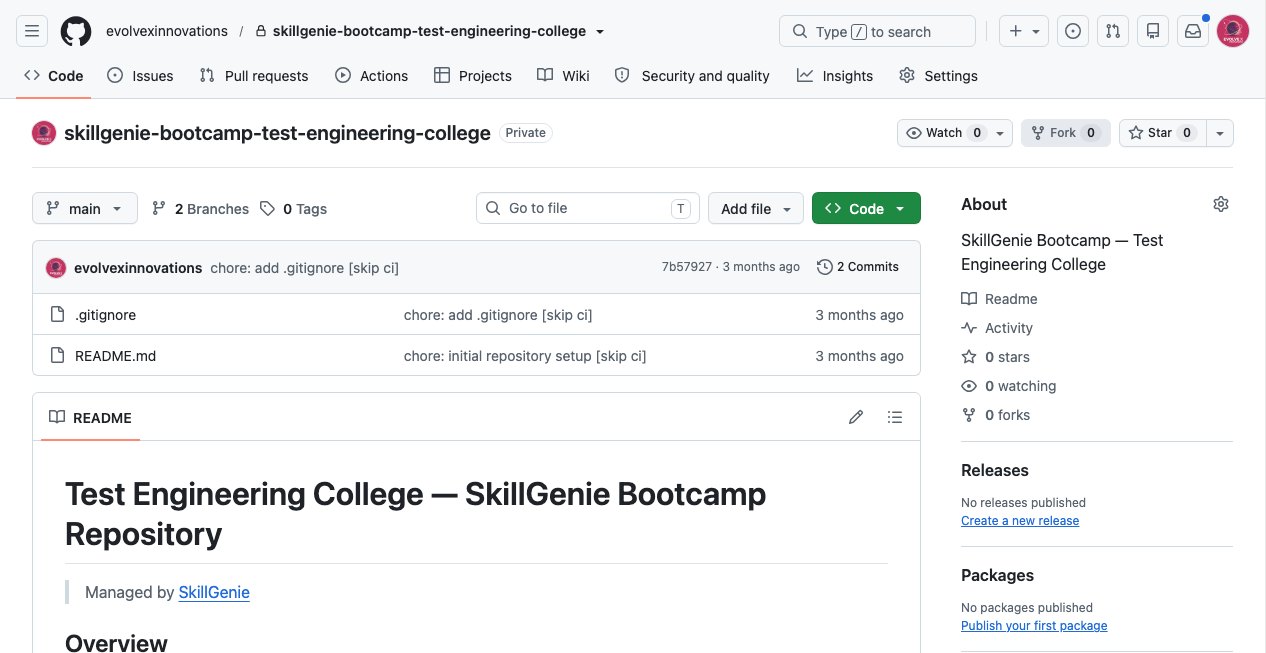Open the README.md file
The image size is (1266, 653).
tap(115, 356)
